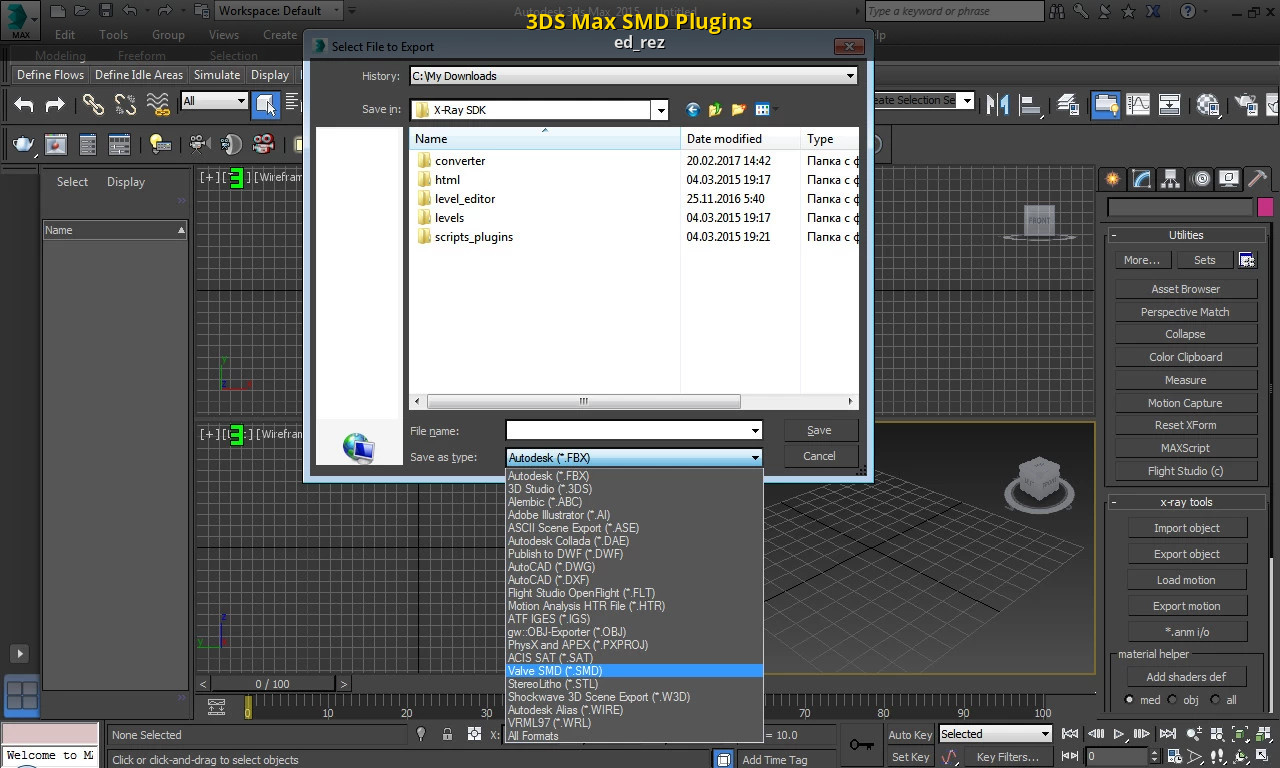Open the Create Selection Set dropdown

pyautogui.click(x=967, y=100)
